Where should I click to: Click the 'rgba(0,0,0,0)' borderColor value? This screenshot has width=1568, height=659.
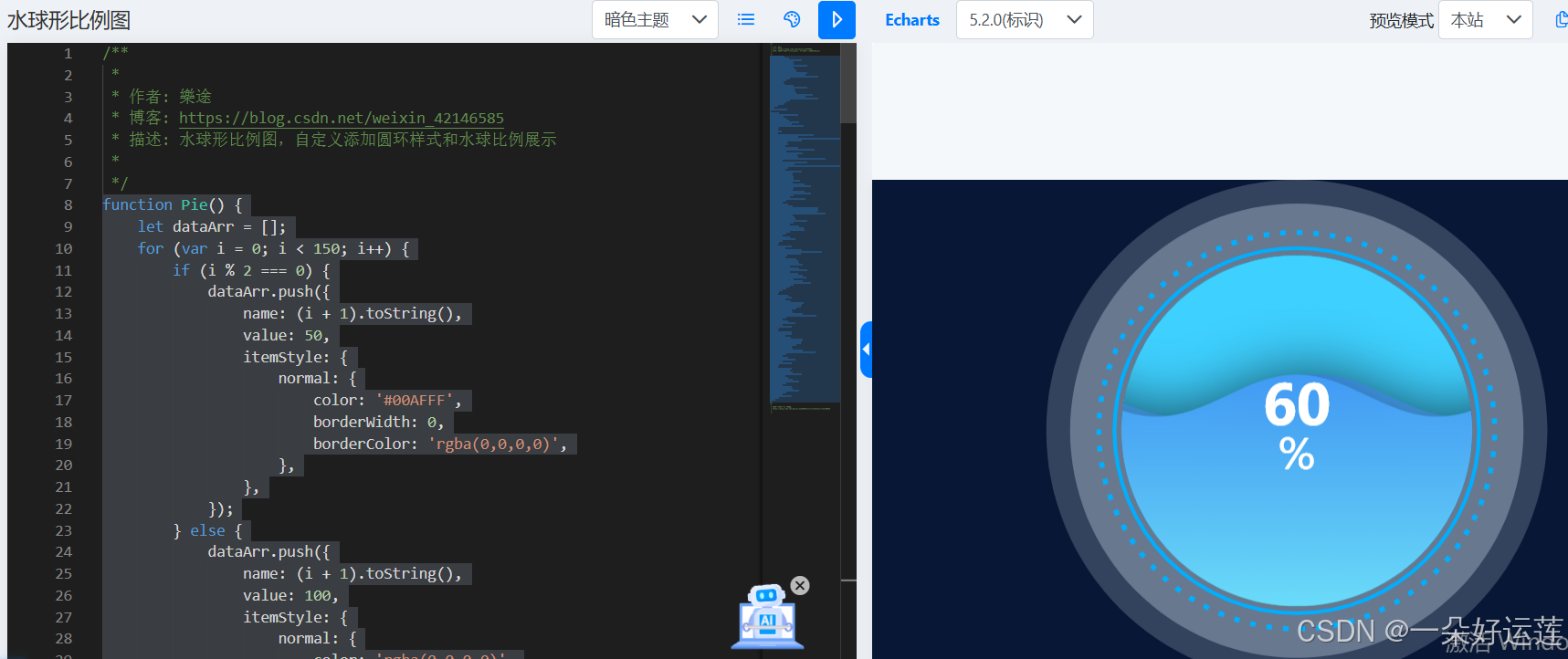493,444
